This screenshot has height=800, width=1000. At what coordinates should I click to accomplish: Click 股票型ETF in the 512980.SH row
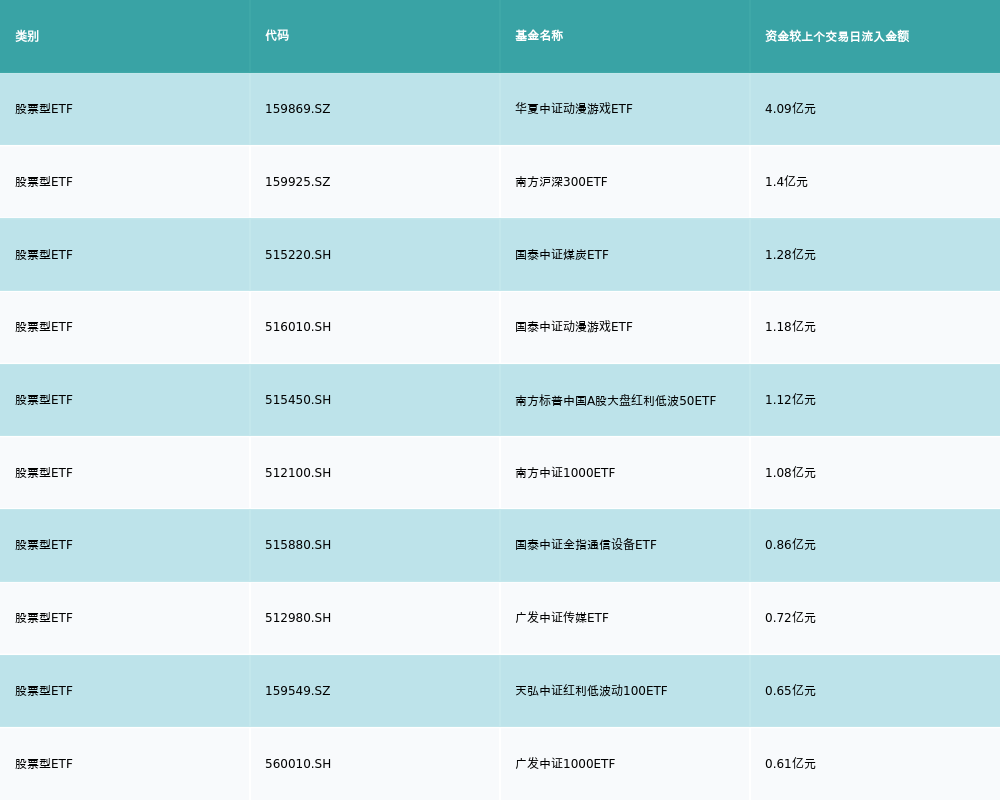pyautogui.click(x=44, y=618)
